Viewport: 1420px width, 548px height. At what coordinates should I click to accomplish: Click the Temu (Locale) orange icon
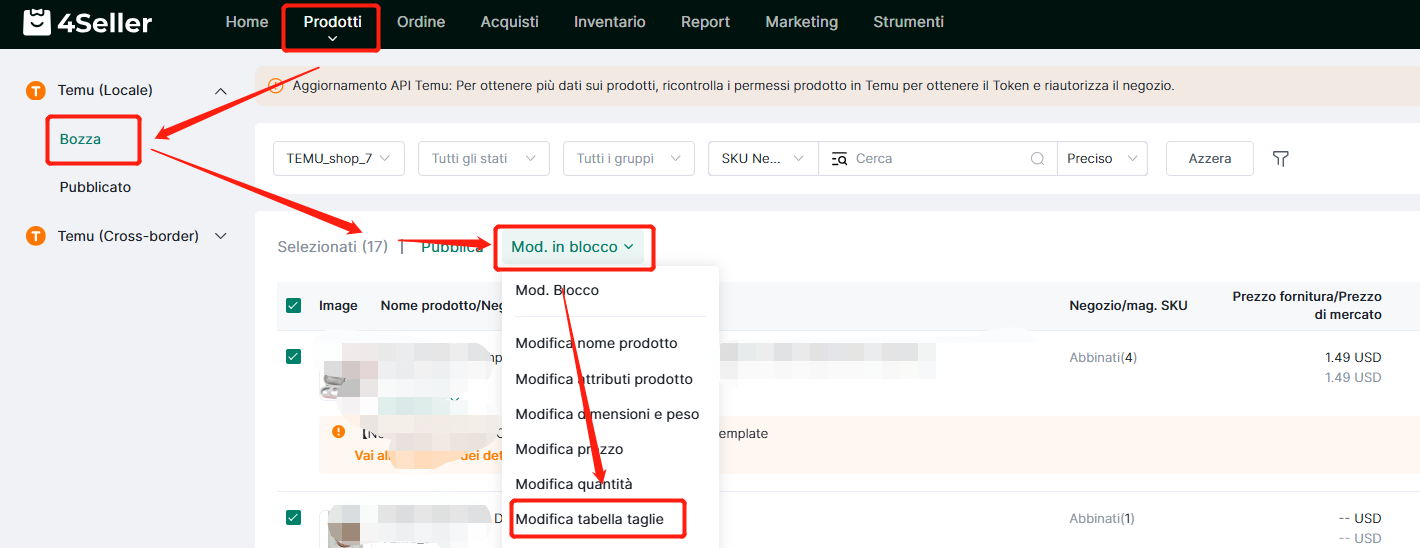36,91
